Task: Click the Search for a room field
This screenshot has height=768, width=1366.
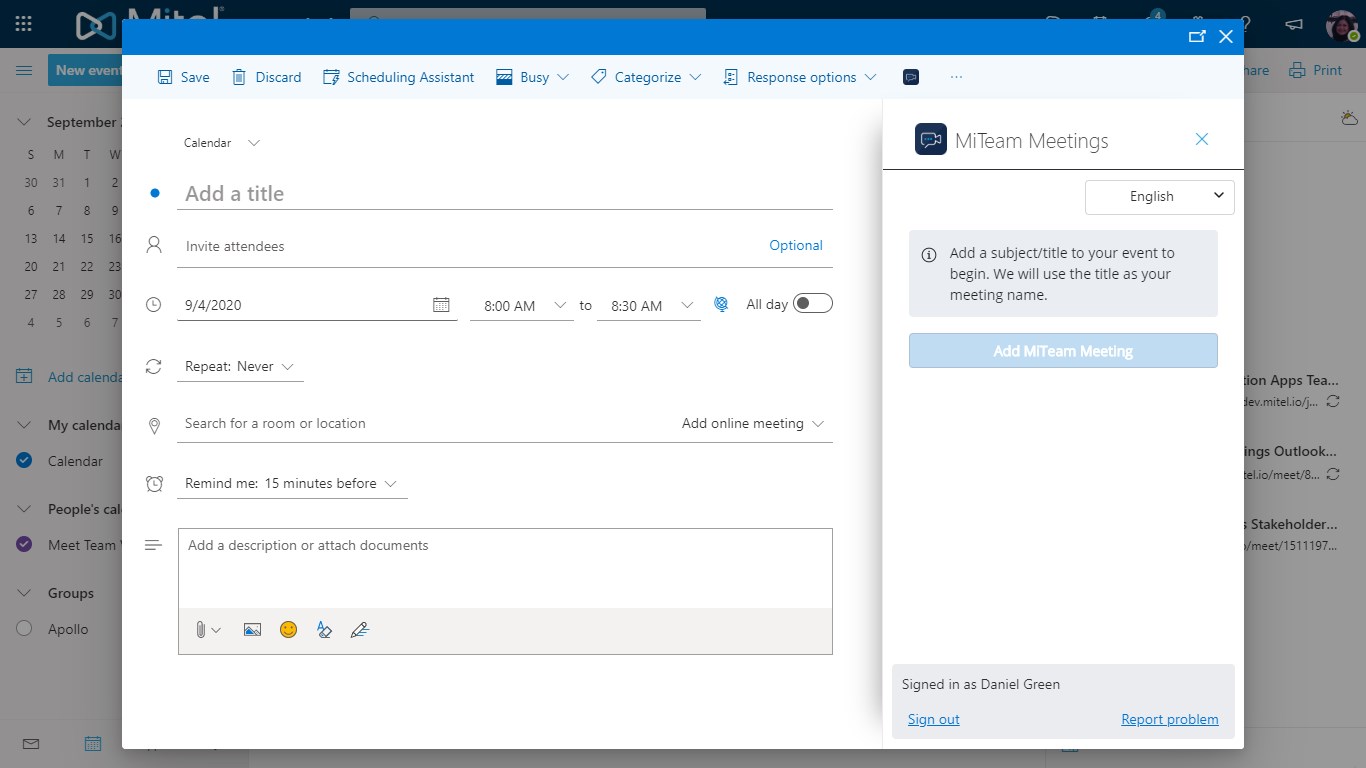Action: 425,424
